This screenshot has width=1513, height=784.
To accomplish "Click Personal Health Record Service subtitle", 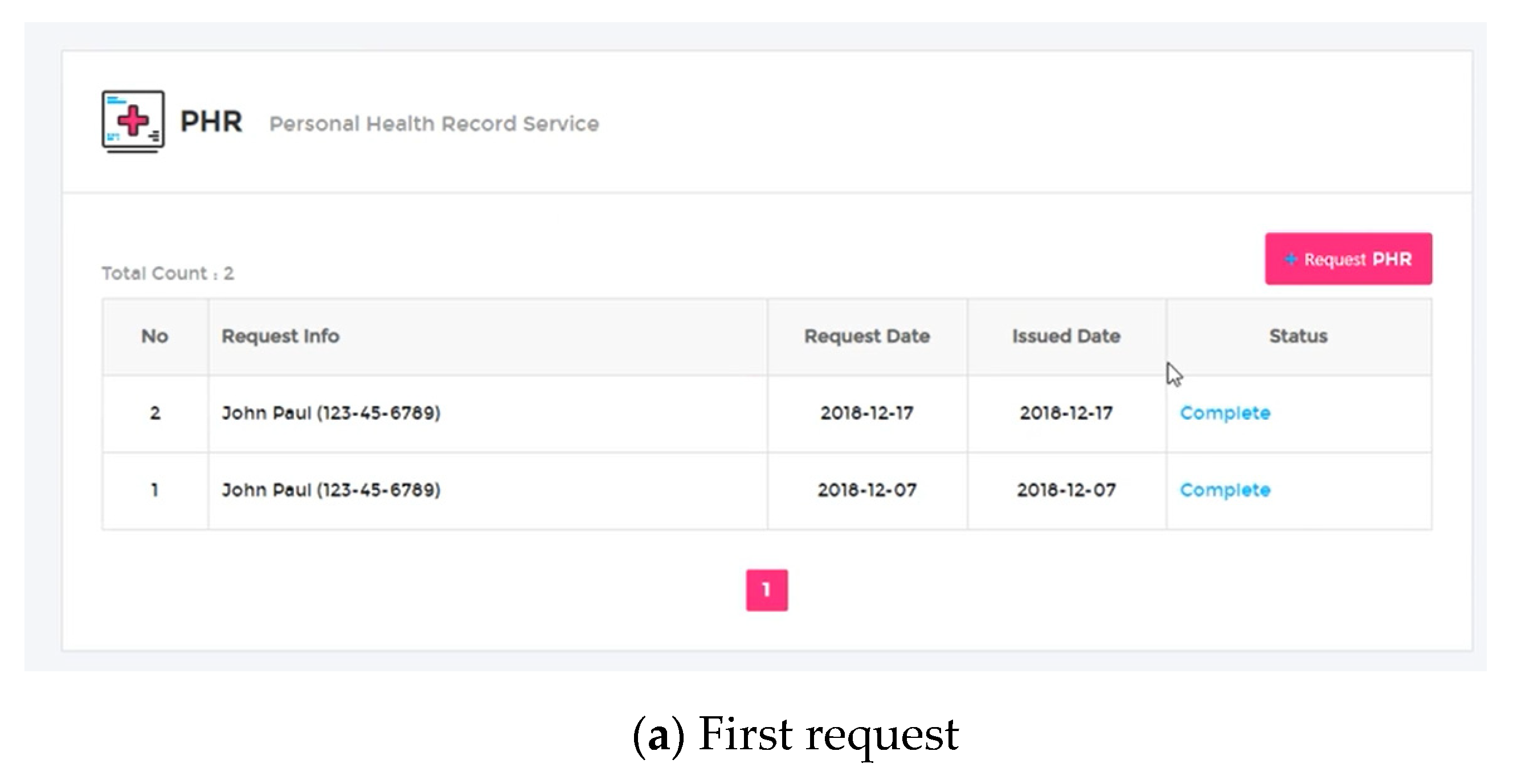I will pos(434,124).
